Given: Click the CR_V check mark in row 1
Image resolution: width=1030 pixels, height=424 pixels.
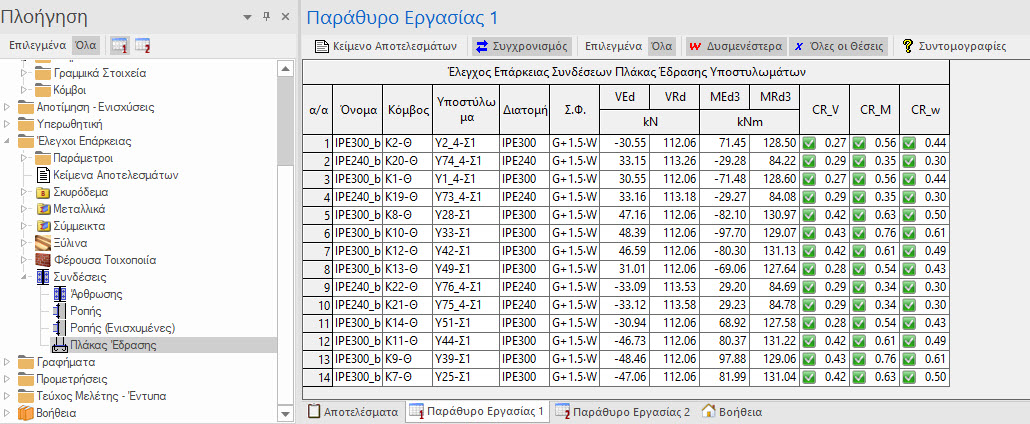Looking at the screenshot, I should tap(809, 143).
